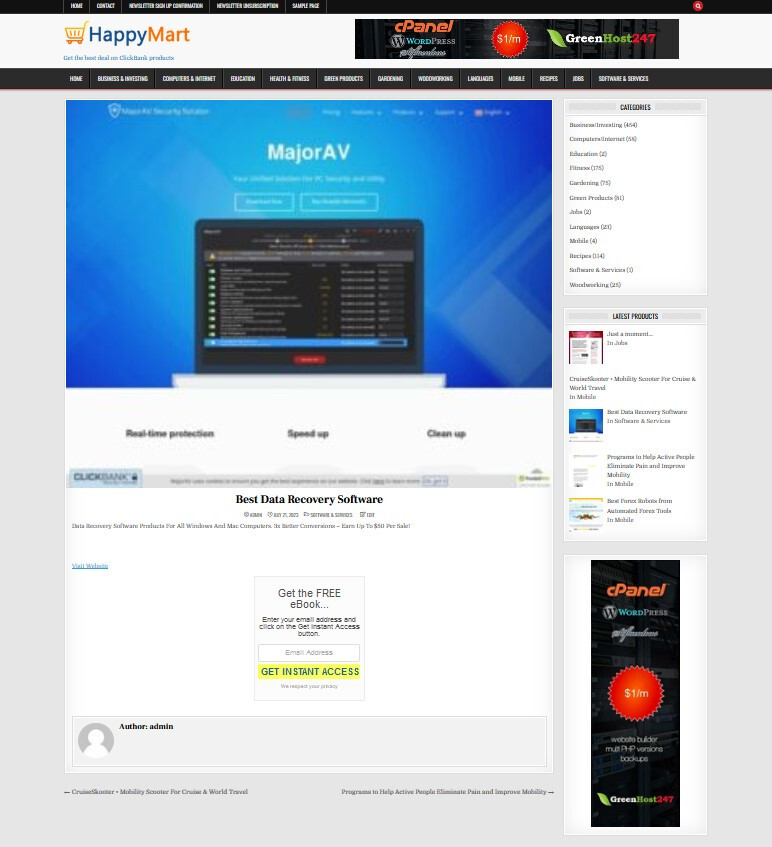Image resolution: width=772 pixels, height=847 pixels.
Task: Select Languages in main navigation
Action: coord(481,78)
